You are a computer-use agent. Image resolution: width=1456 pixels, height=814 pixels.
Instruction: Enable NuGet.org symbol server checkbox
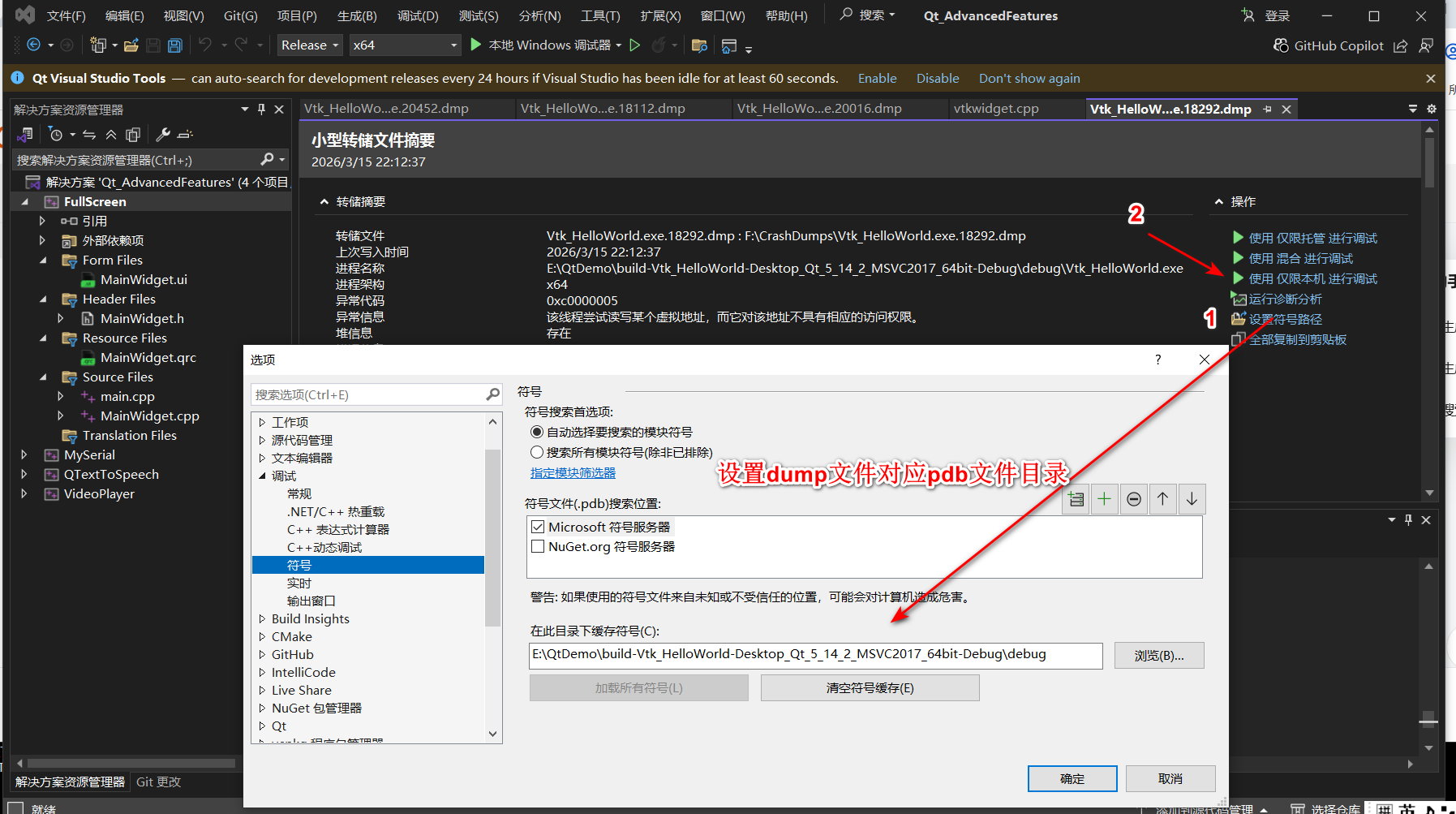(x=537, y=546)
